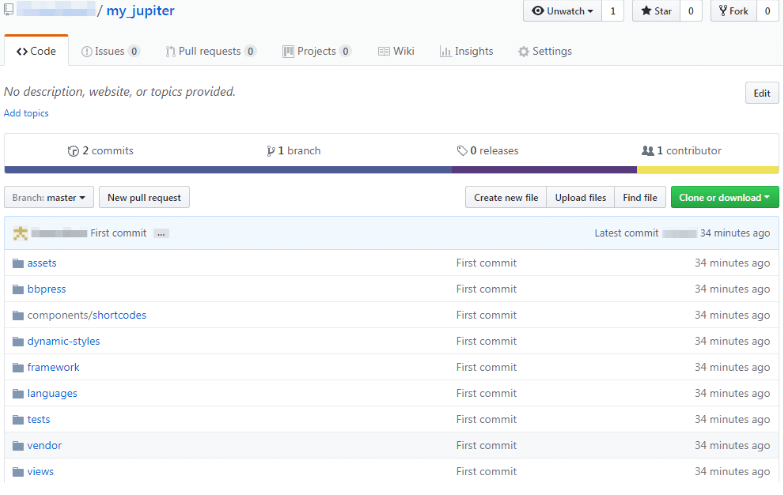
Task: Switch to the Code tab
Action: pos(36,51)
